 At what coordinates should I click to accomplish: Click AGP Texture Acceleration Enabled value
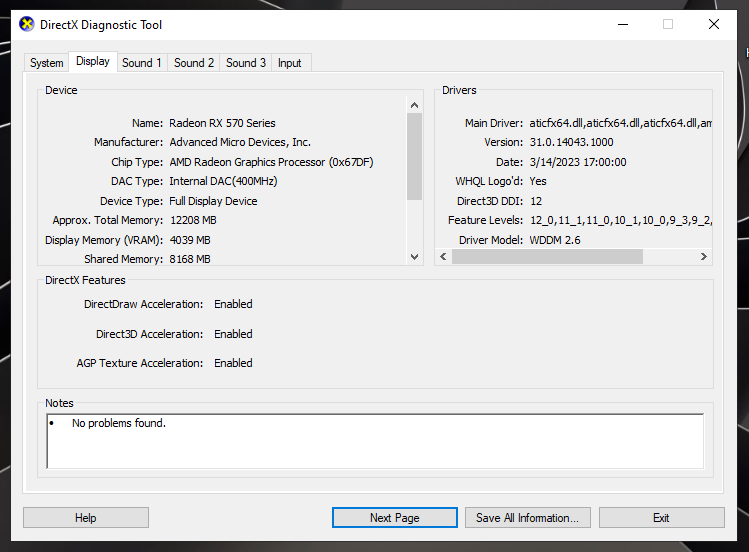tap(233, 363)
